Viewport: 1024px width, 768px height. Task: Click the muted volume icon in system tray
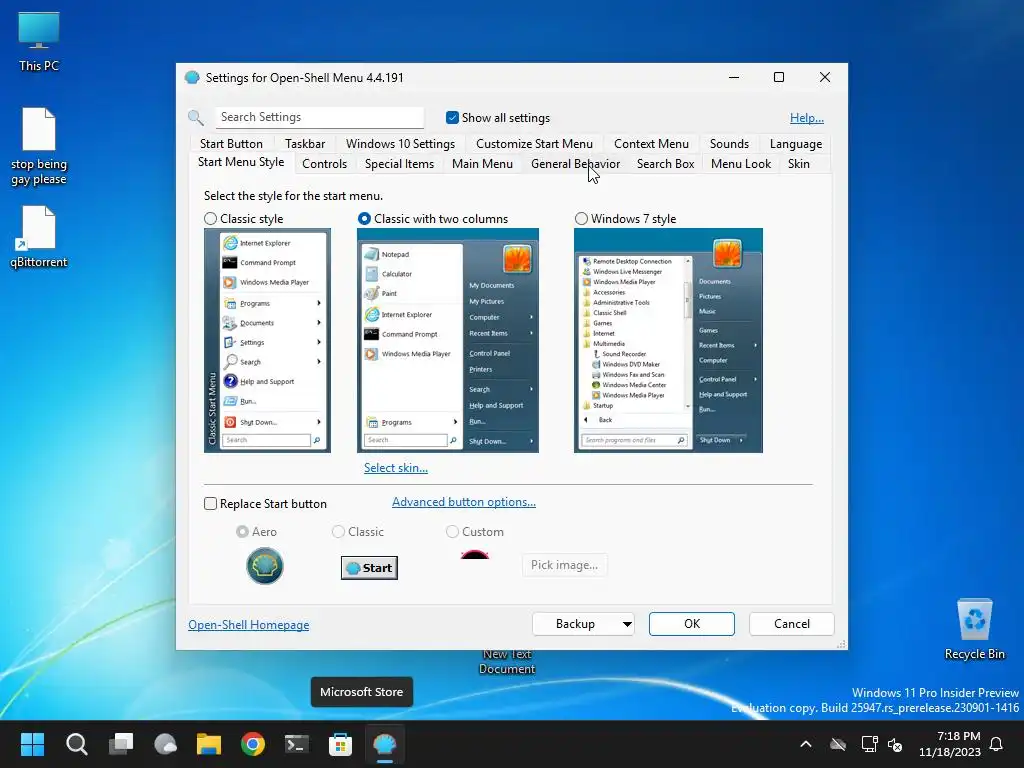click(895, 744)
